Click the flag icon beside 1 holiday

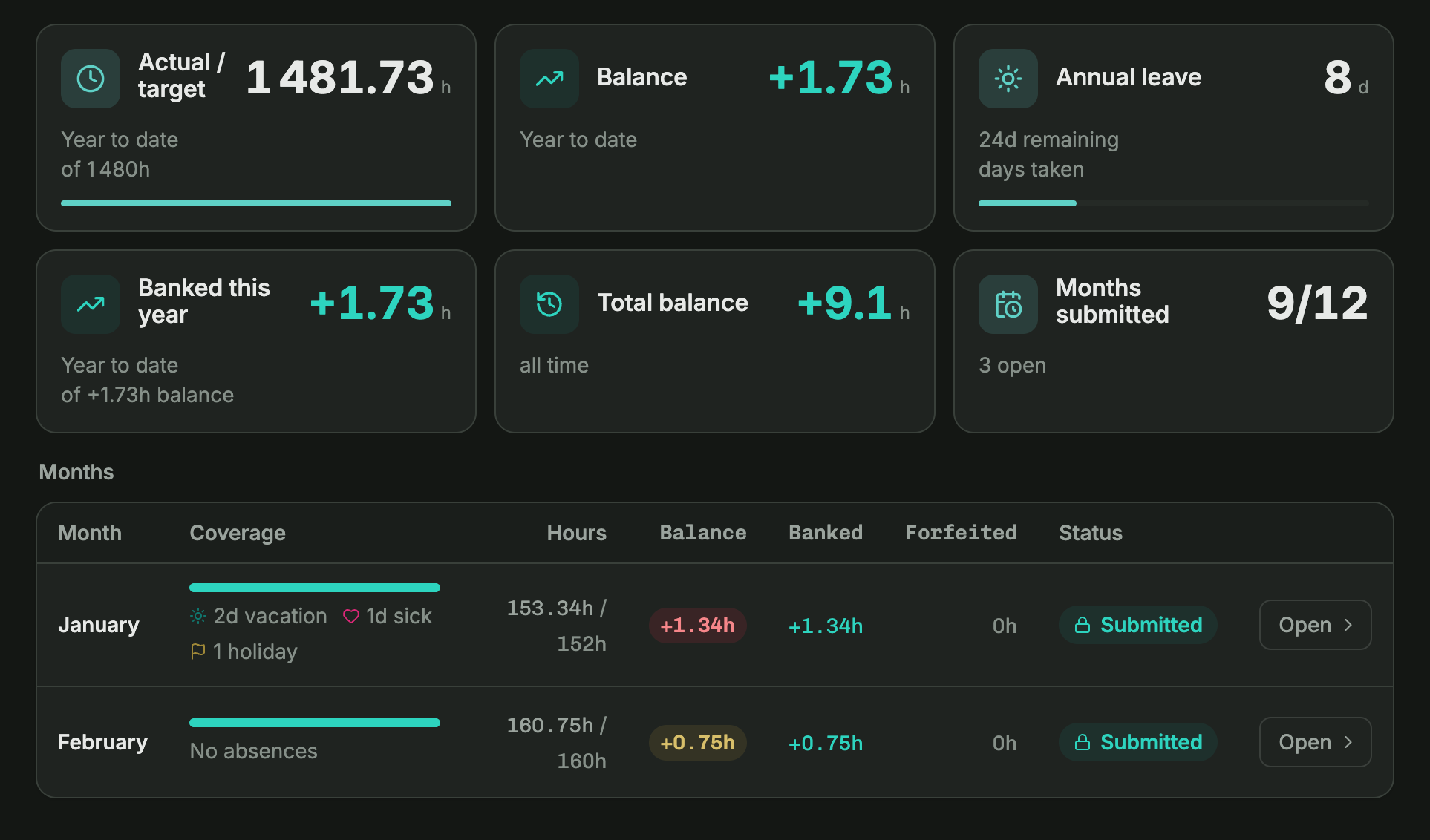[198, 652]
